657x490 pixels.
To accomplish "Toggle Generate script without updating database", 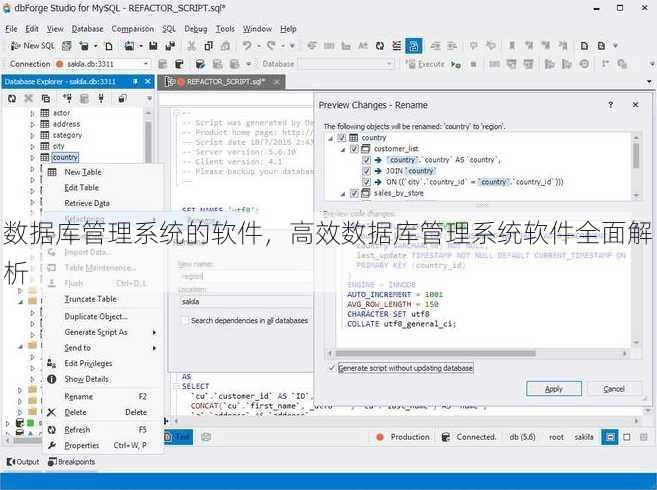I will pos(331,368).
